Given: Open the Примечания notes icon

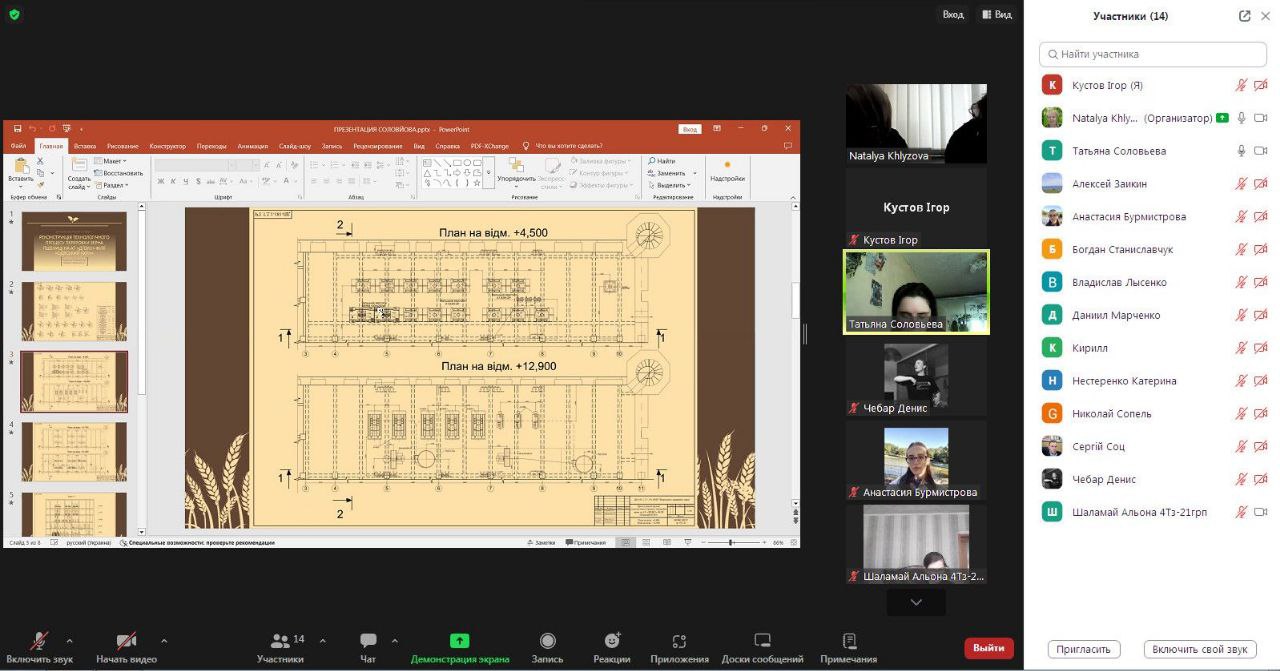Looking at the screenshot, I should [x=848, y=642].
